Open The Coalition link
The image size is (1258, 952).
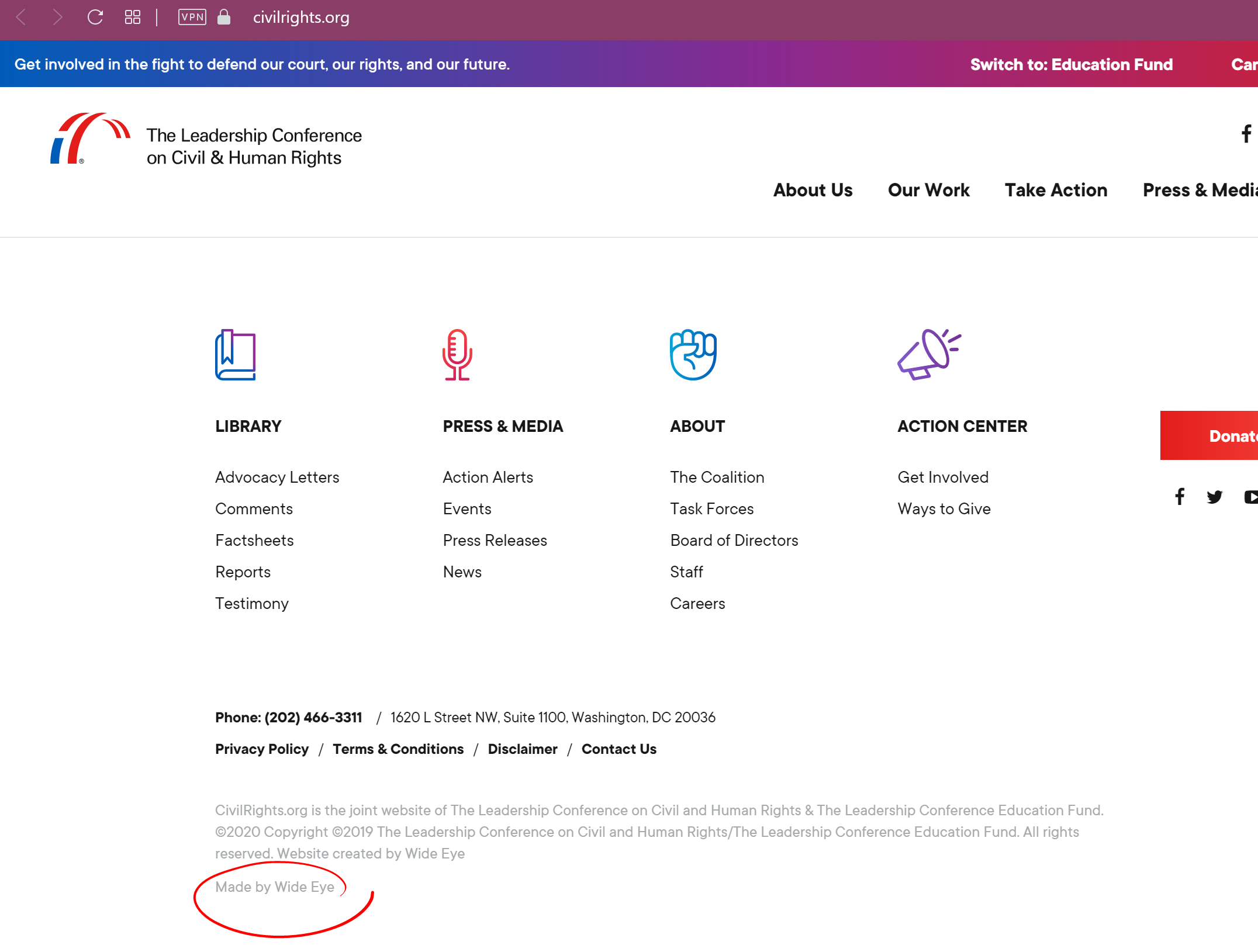point(717,477)
